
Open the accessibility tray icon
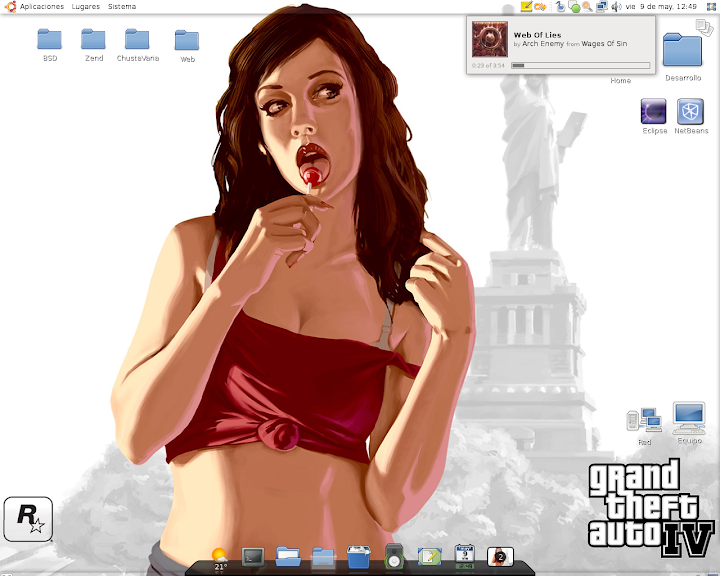pyautogui.click(x=560, y=6)
